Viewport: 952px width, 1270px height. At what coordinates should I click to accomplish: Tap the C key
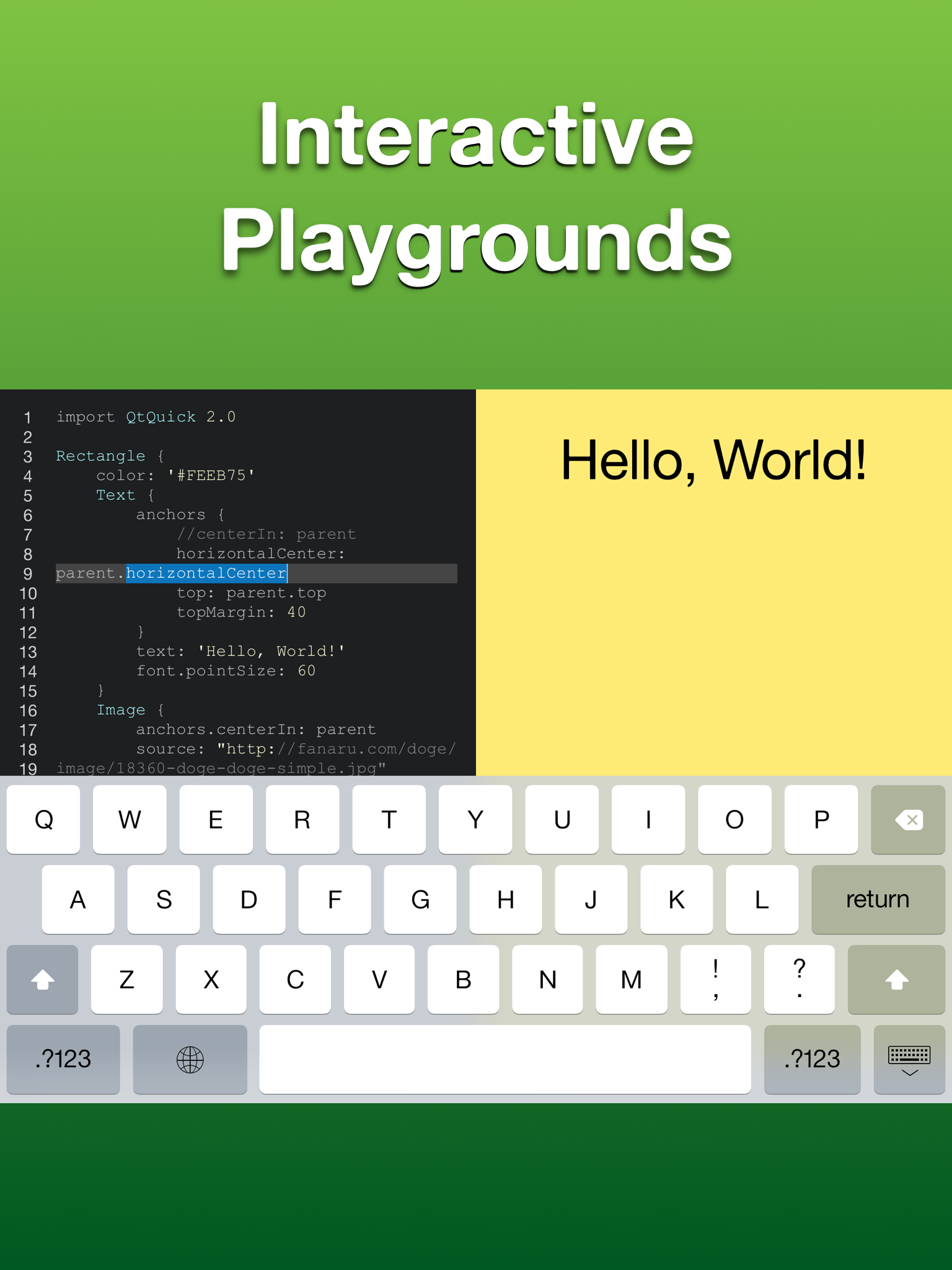click(295, 980)
